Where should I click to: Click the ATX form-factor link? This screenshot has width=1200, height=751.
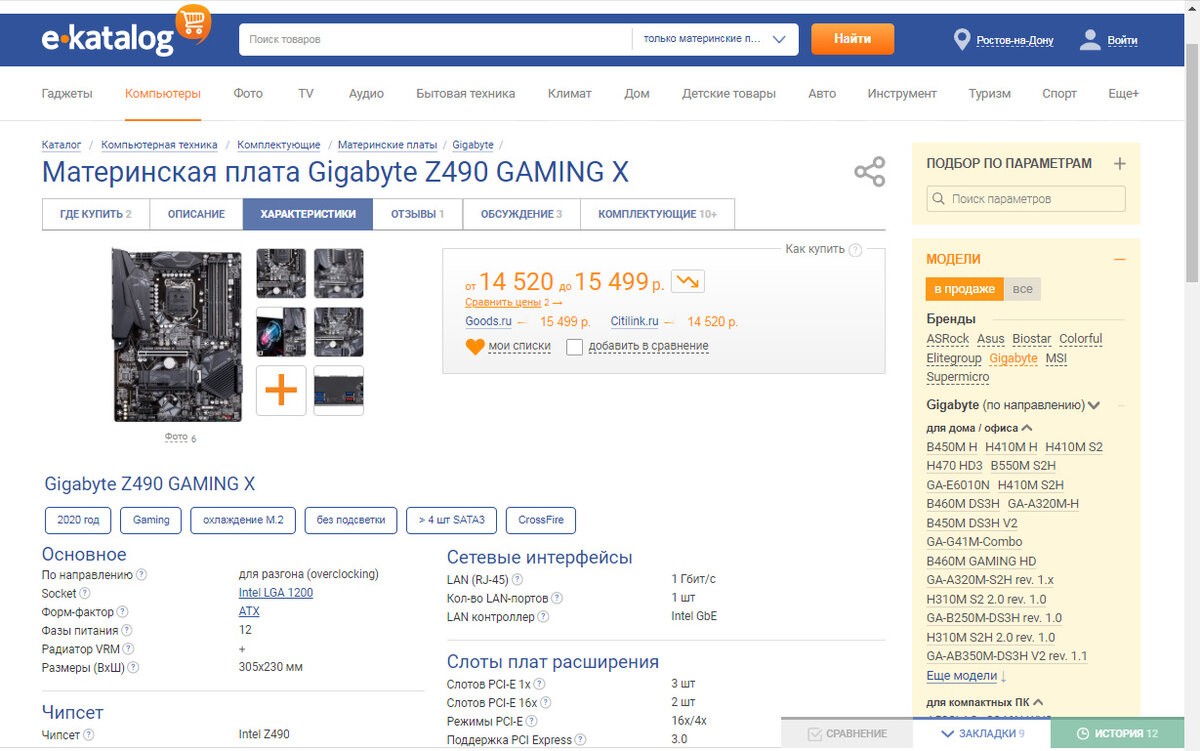[x=249, y=612]
